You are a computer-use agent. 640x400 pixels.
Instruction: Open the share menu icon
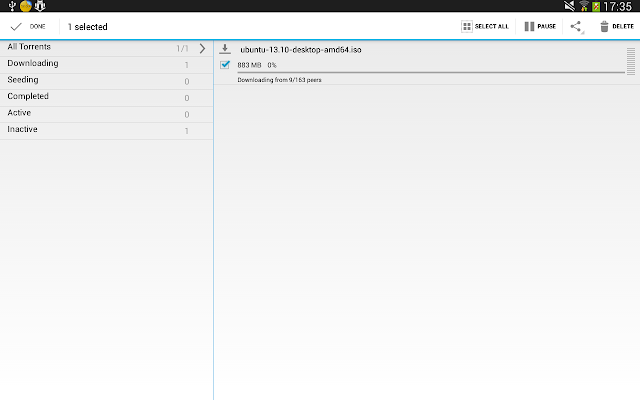[x=576, y=27]
